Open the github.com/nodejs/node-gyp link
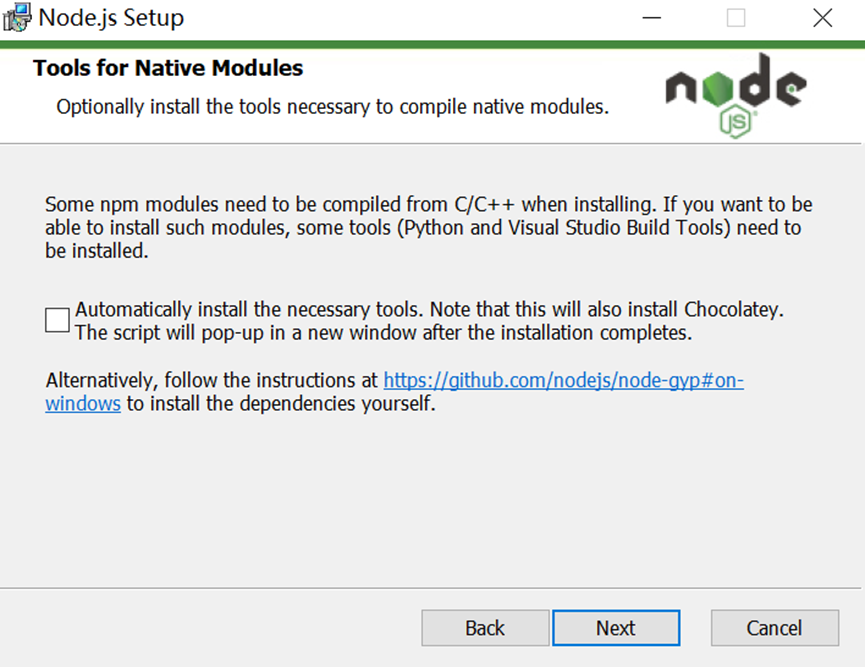 point(563,381)
